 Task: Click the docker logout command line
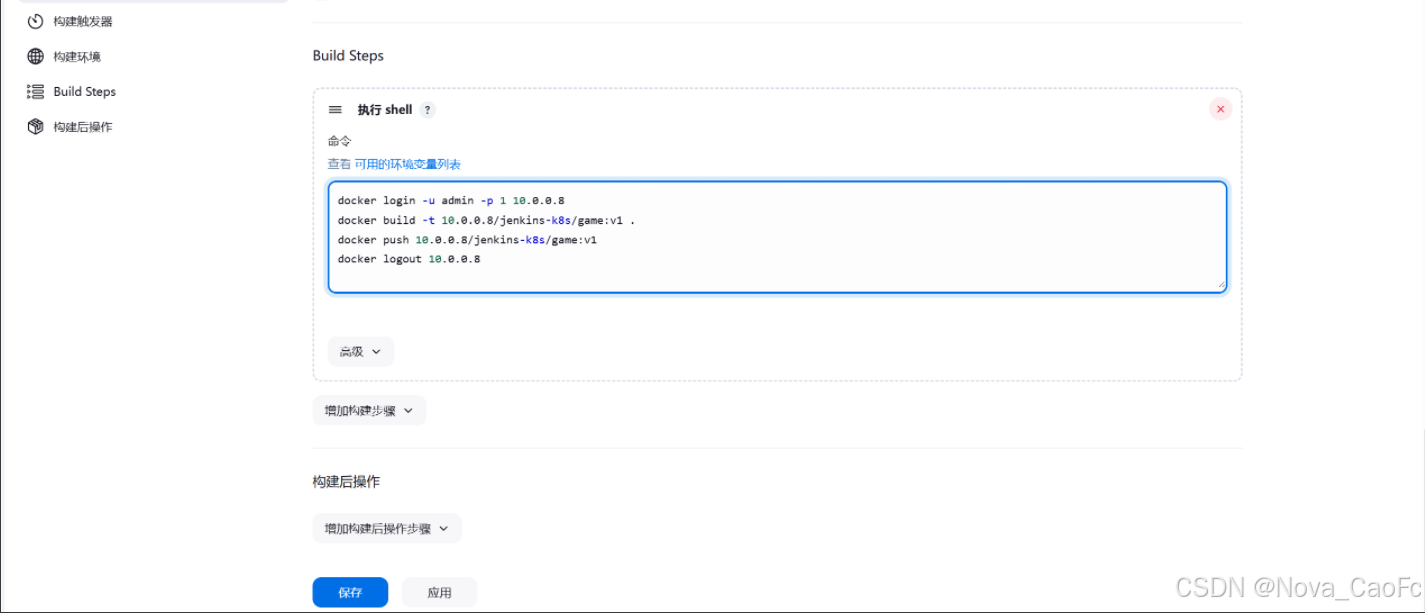pyautogui.click(x=409, y=259)
